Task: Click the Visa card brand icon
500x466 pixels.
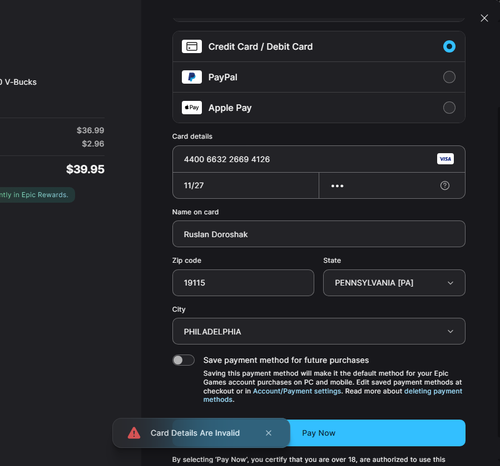Action: coord(445,159)
